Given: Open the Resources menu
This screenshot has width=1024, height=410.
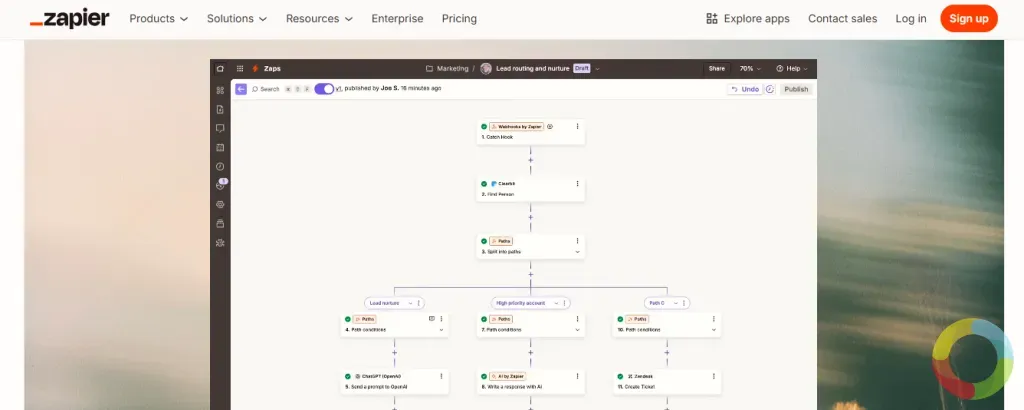Looking at the screenshot, I should [319, 19].
